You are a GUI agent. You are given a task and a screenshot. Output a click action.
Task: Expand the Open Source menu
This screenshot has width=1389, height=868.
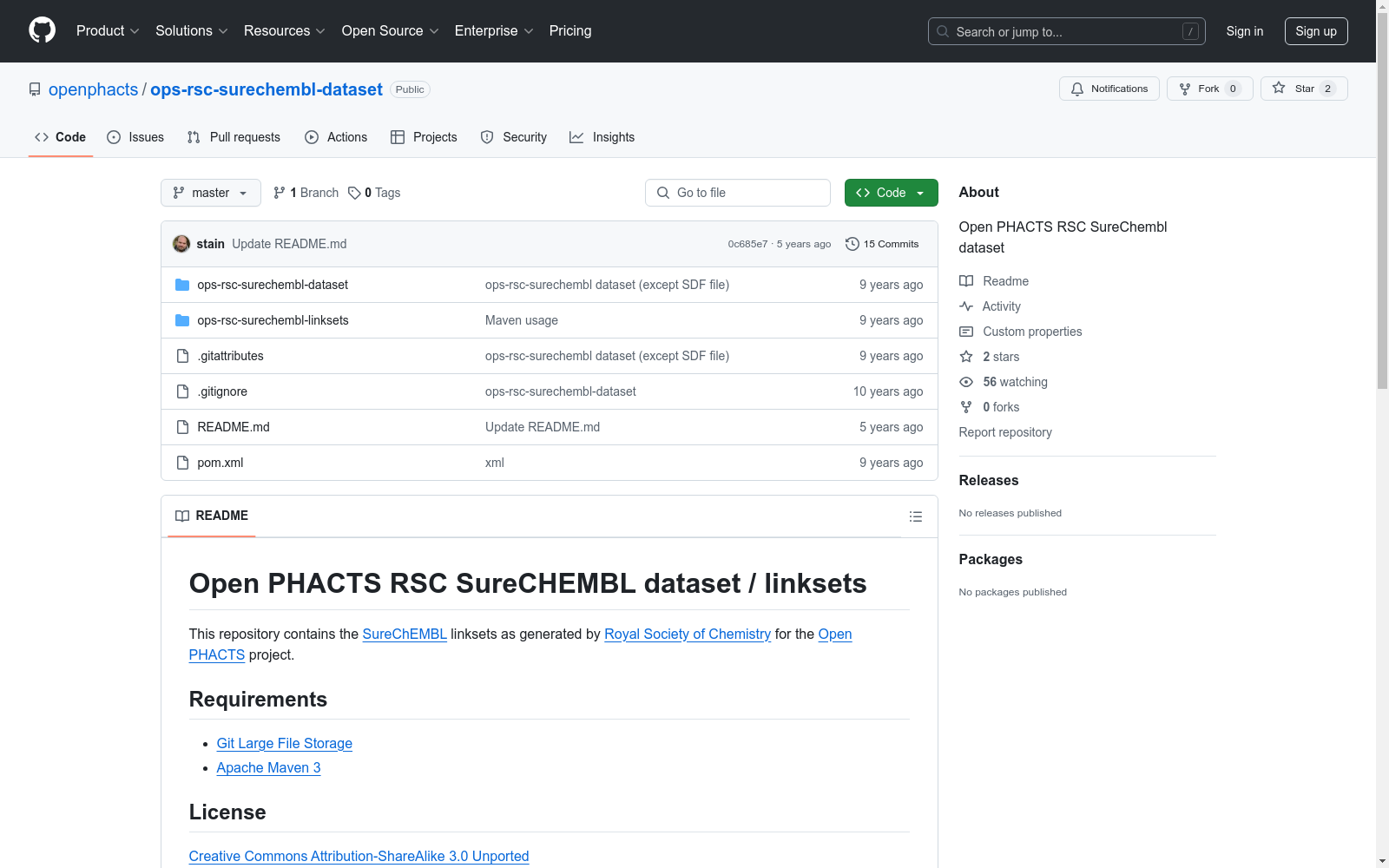pyautogui.click(x=391, y=31)
